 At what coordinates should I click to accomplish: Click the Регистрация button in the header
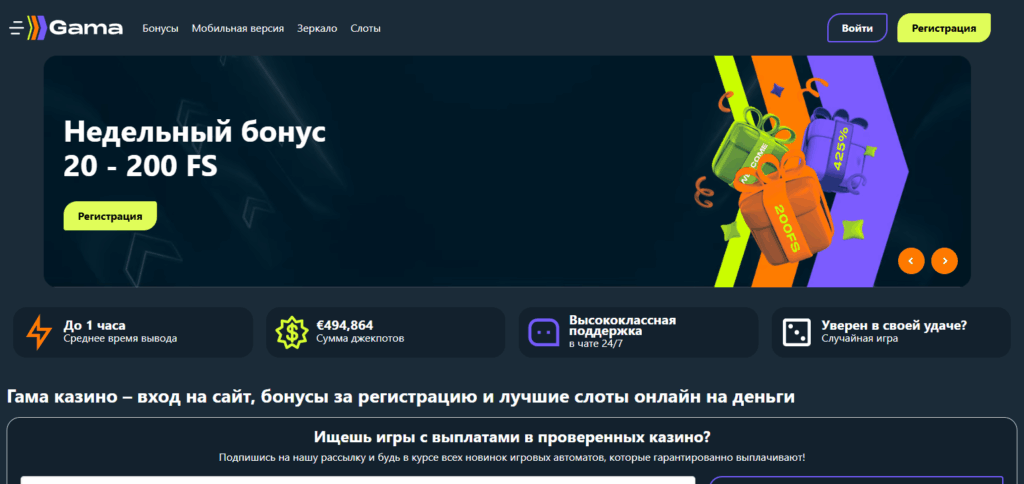coord(944,28)
